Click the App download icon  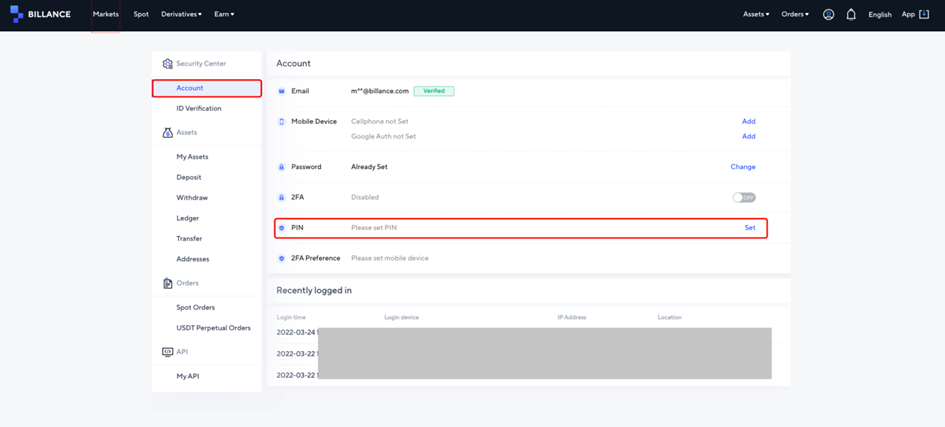(923, 15)
